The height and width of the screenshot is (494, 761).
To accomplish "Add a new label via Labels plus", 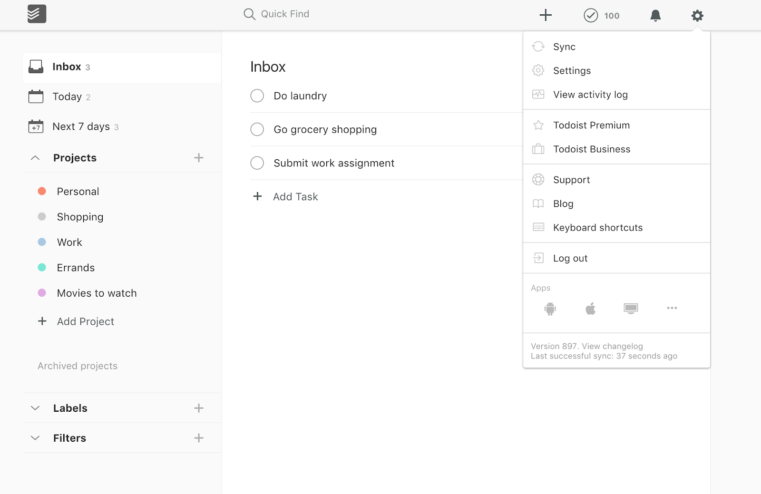I will tap(199, 408).
